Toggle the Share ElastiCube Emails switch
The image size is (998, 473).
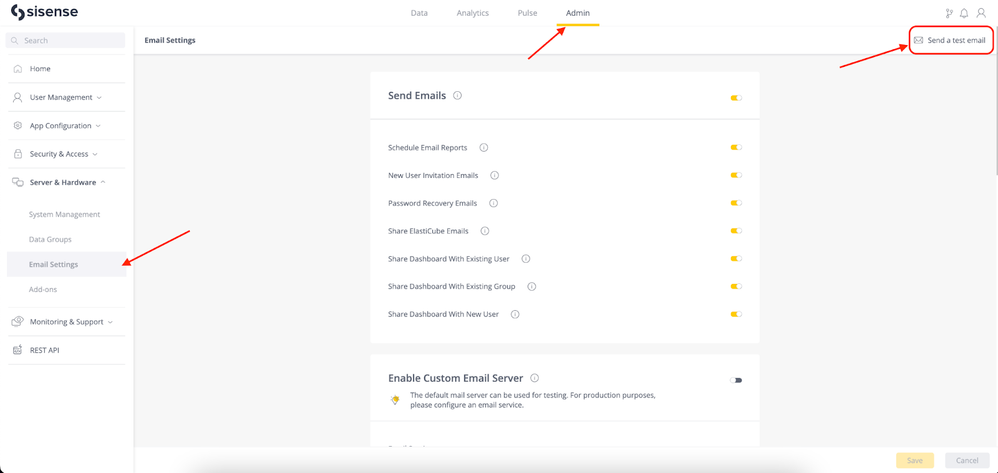pos(736,231)
